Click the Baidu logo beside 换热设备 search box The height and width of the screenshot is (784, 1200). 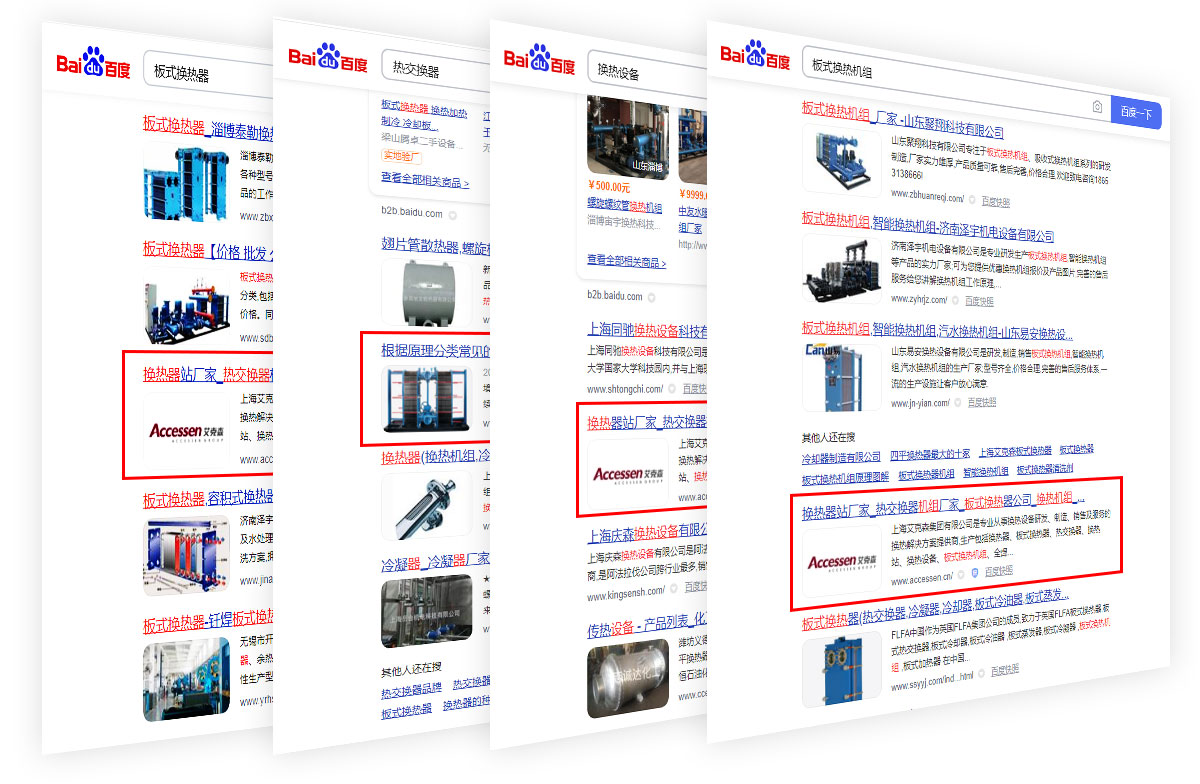click(x=540, y=61)
